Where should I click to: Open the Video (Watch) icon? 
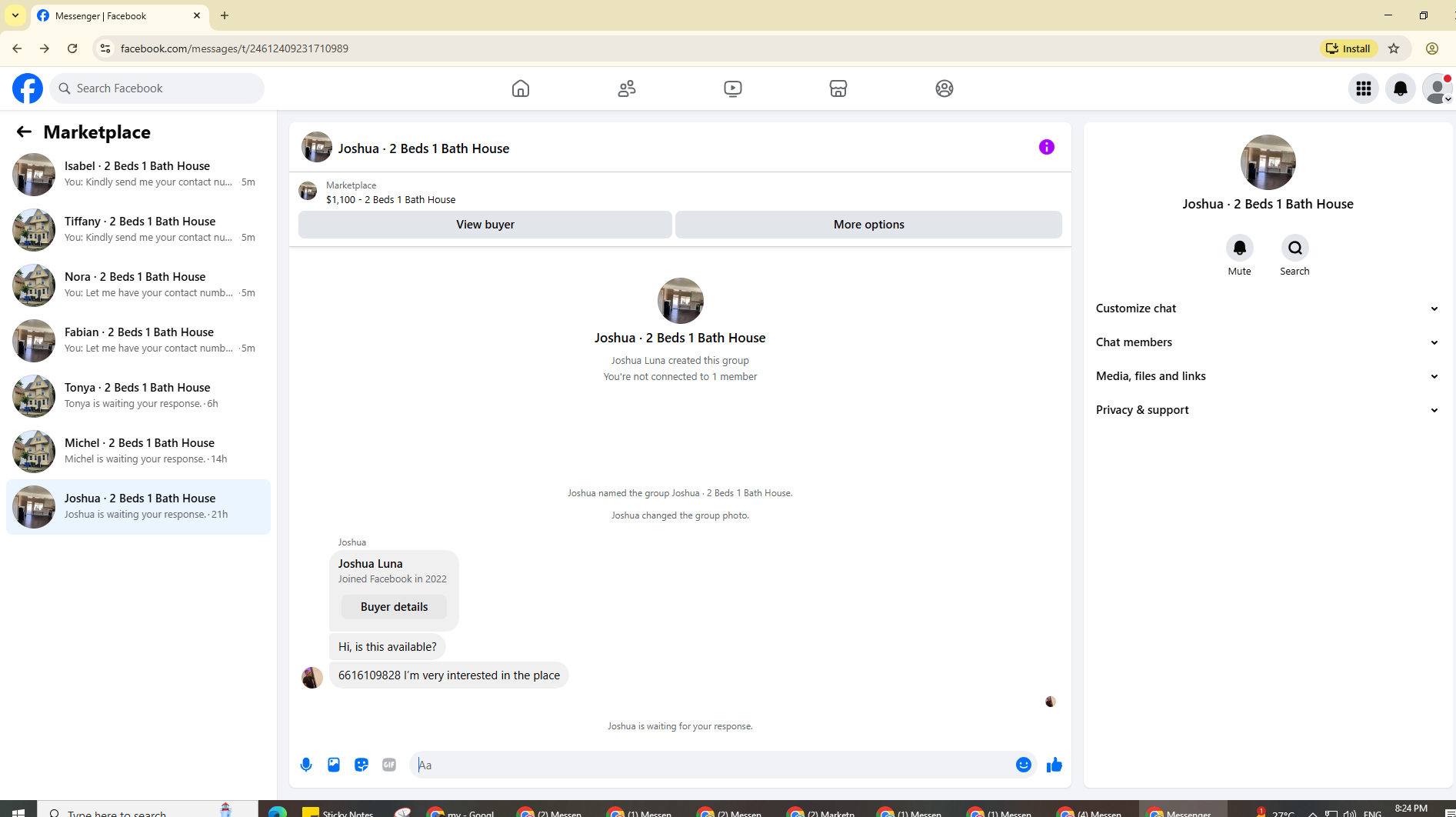tap(733, 88)
